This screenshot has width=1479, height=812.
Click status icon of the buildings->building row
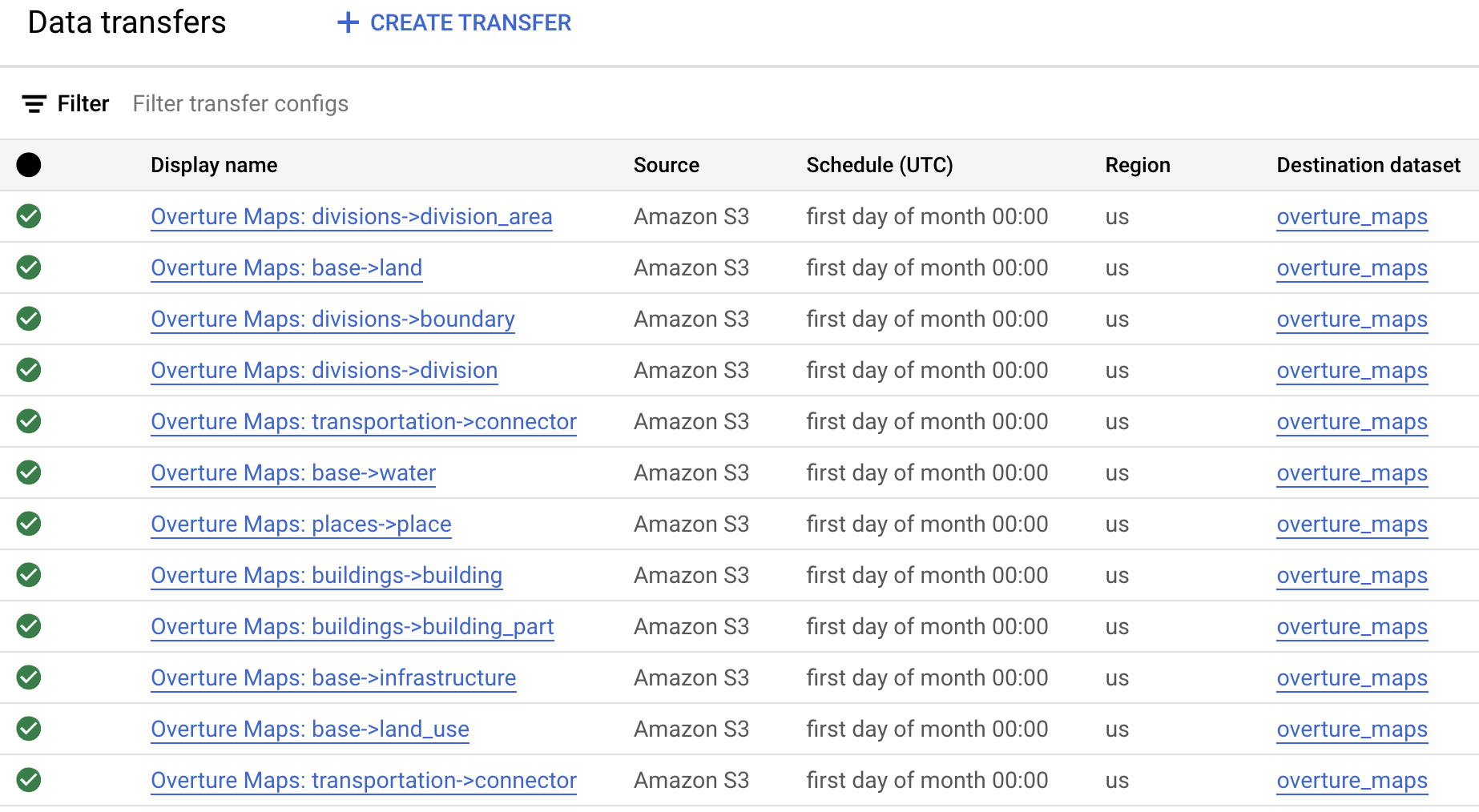[29, 575]
